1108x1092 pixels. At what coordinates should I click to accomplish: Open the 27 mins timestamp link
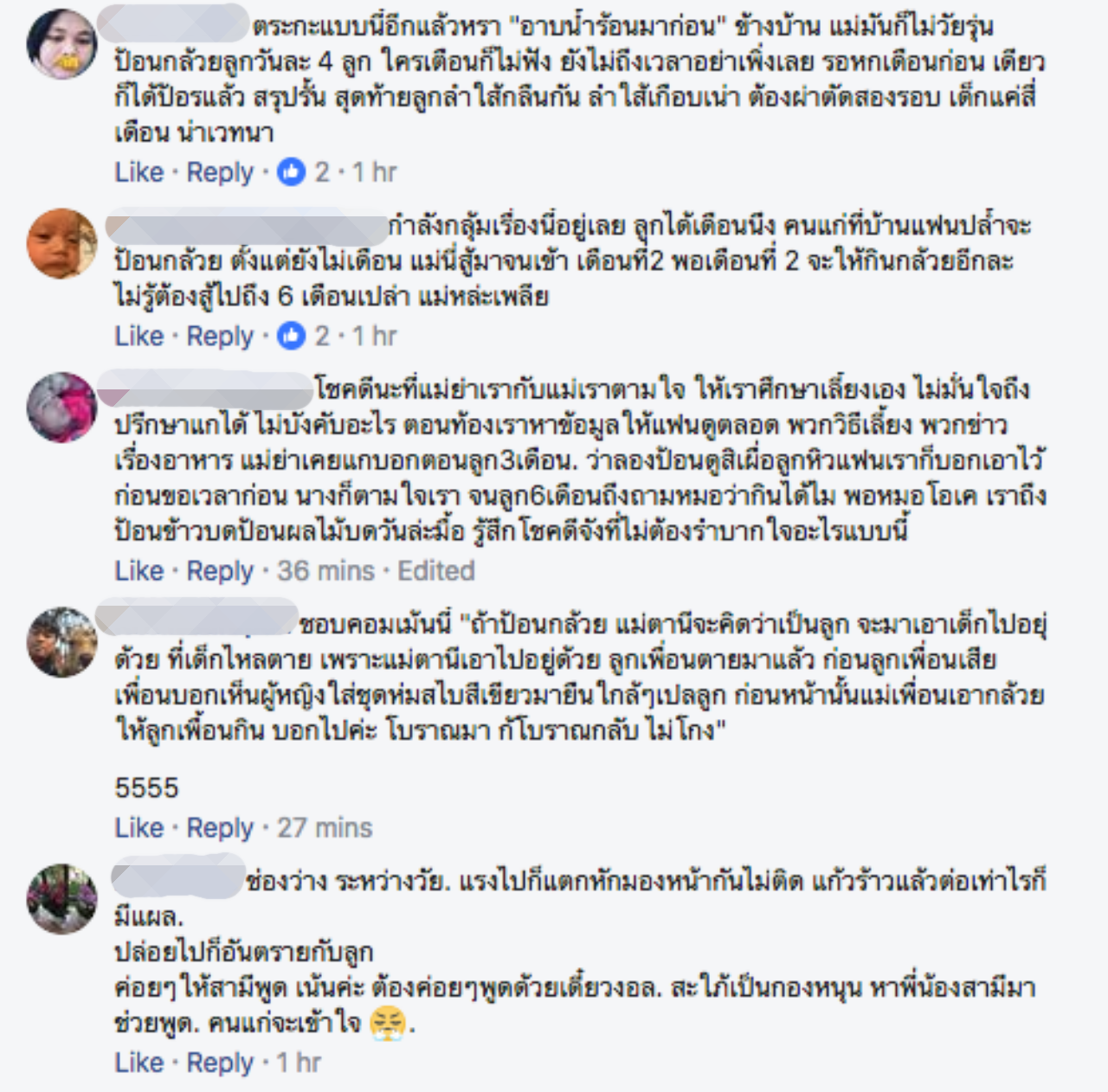click(325, 828)
